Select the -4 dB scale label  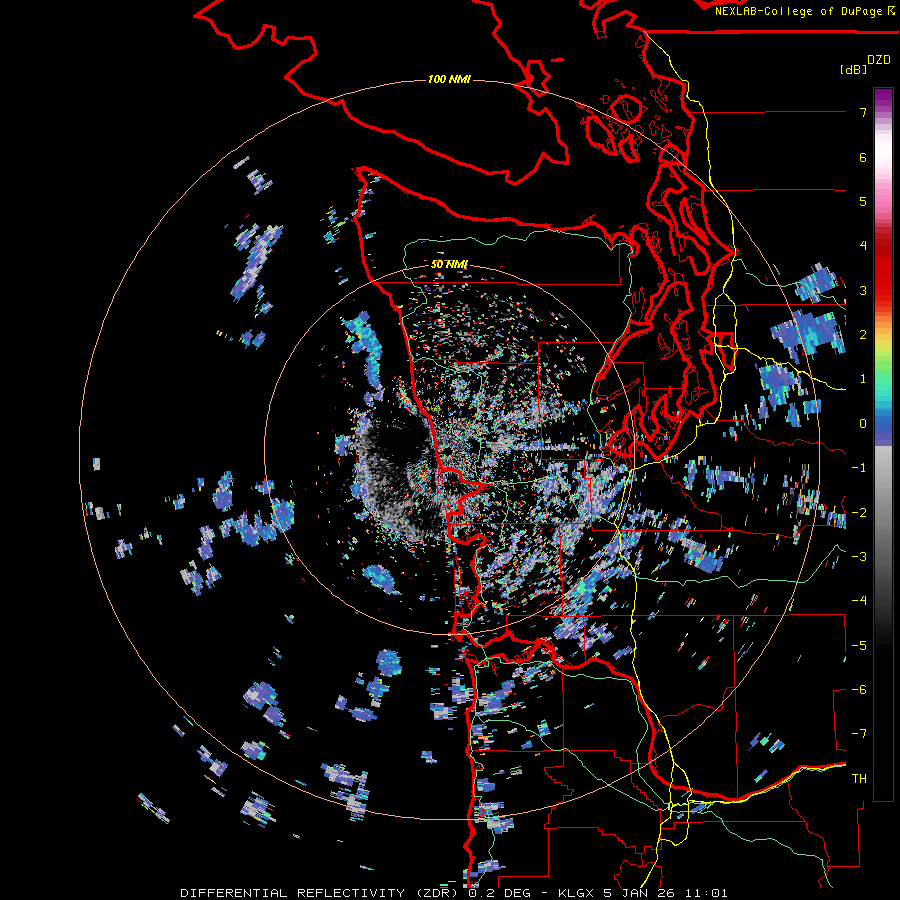click(859, 601)
